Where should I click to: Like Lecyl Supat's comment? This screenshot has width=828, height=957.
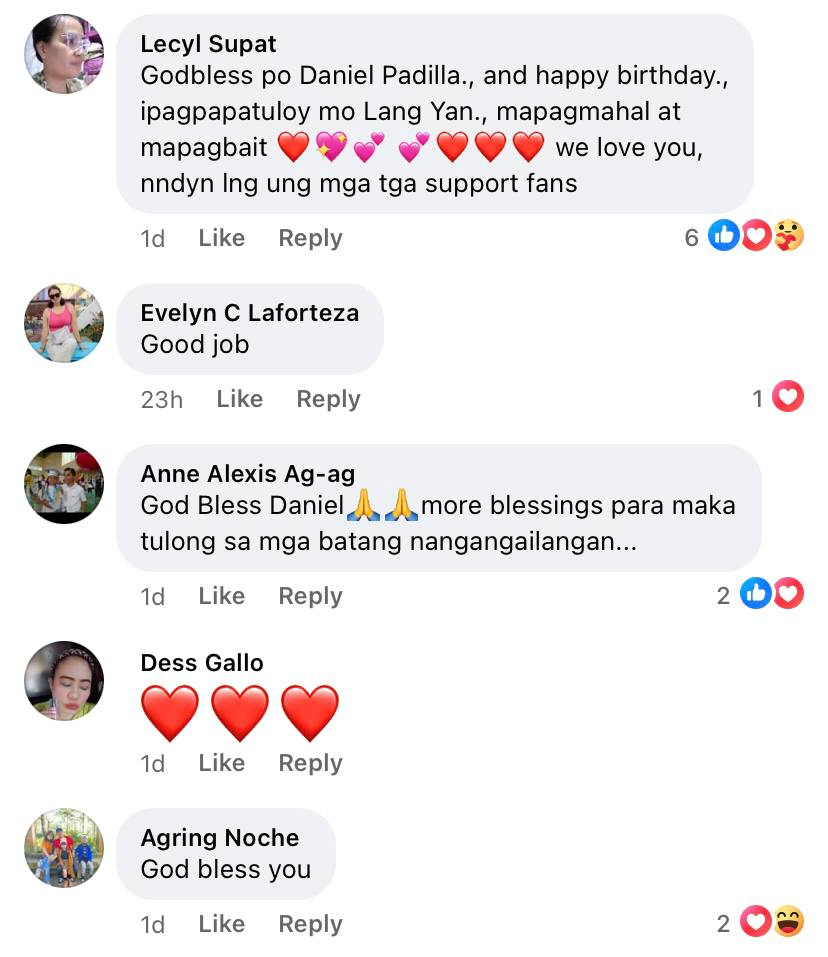(221, 237)
